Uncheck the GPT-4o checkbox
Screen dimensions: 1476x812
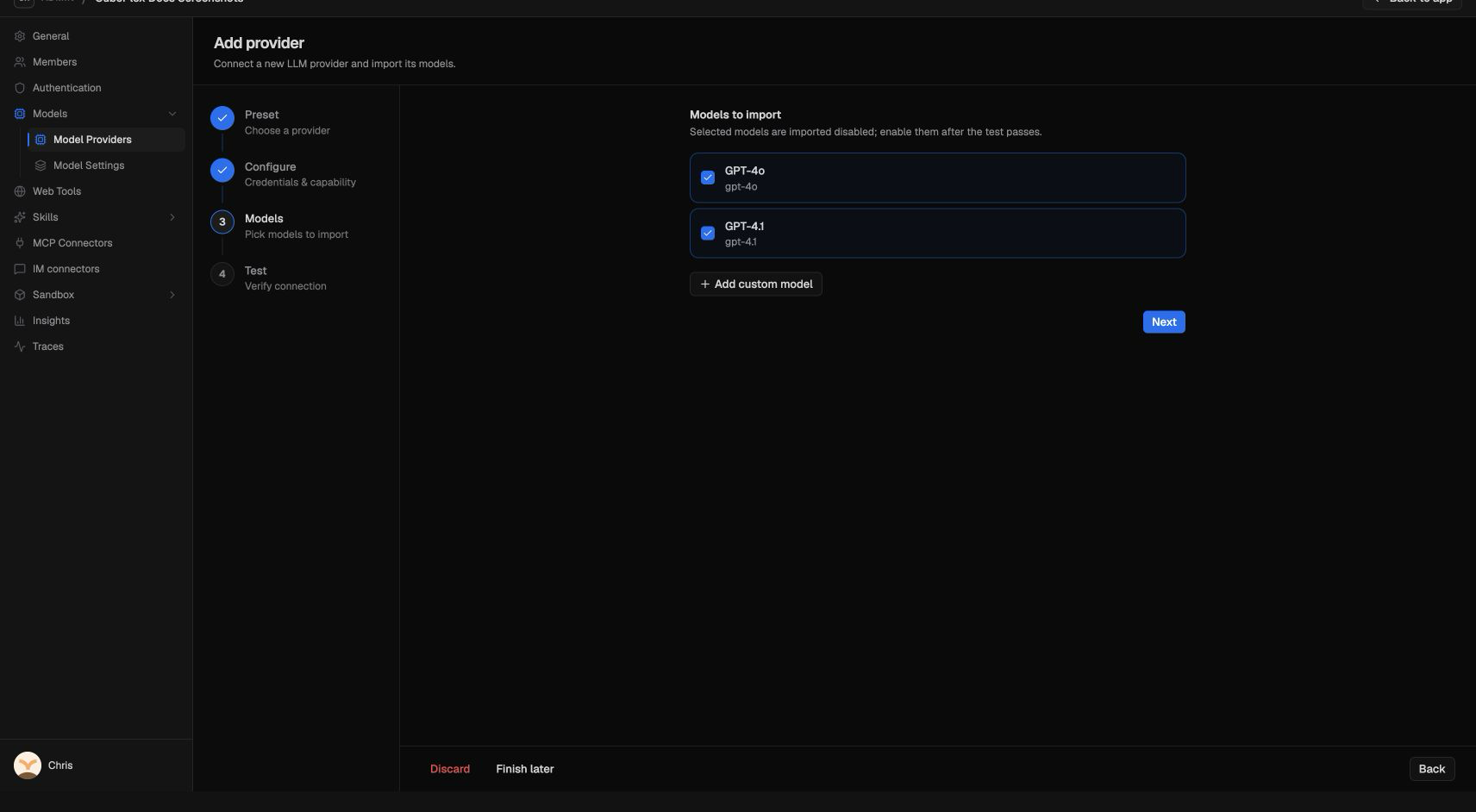click(x=708, y=178)
